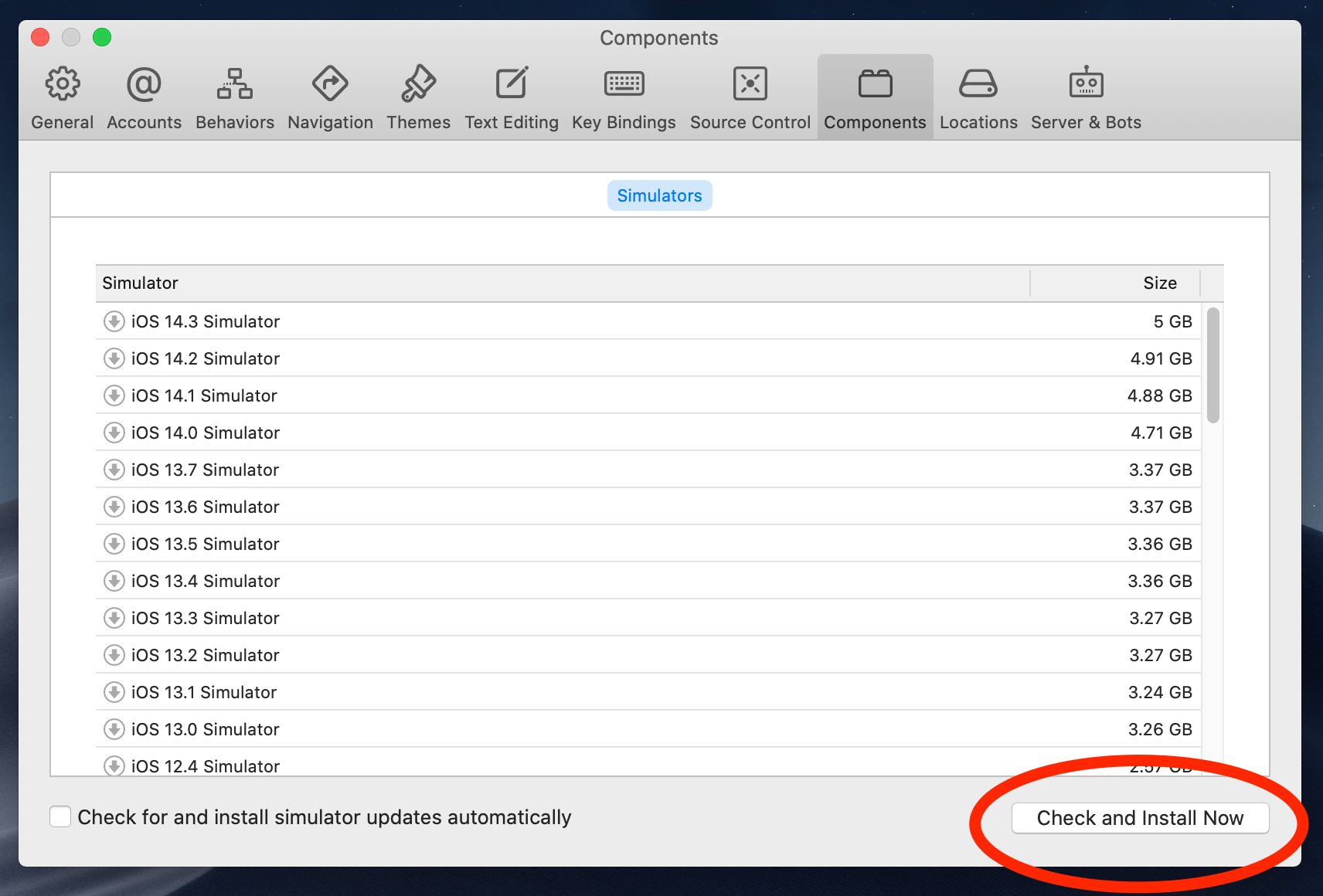Download the iOS 13.2 Simulator

(114, 655)
